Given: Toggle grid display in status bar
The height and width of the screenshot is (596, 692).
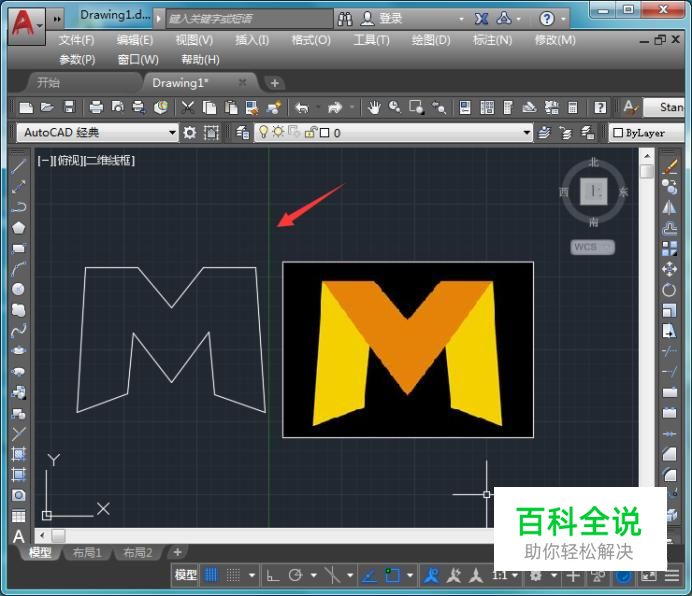Looking at the screenshot, I should click(211, 575).
